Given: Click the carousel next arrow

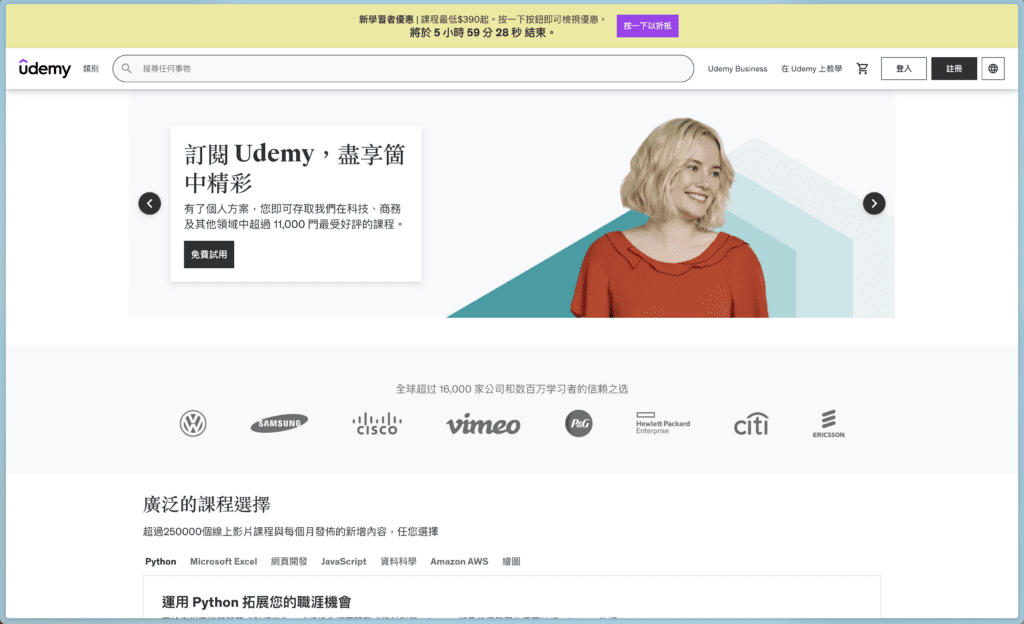Looking at the screenshot, I should coord(874,203).
